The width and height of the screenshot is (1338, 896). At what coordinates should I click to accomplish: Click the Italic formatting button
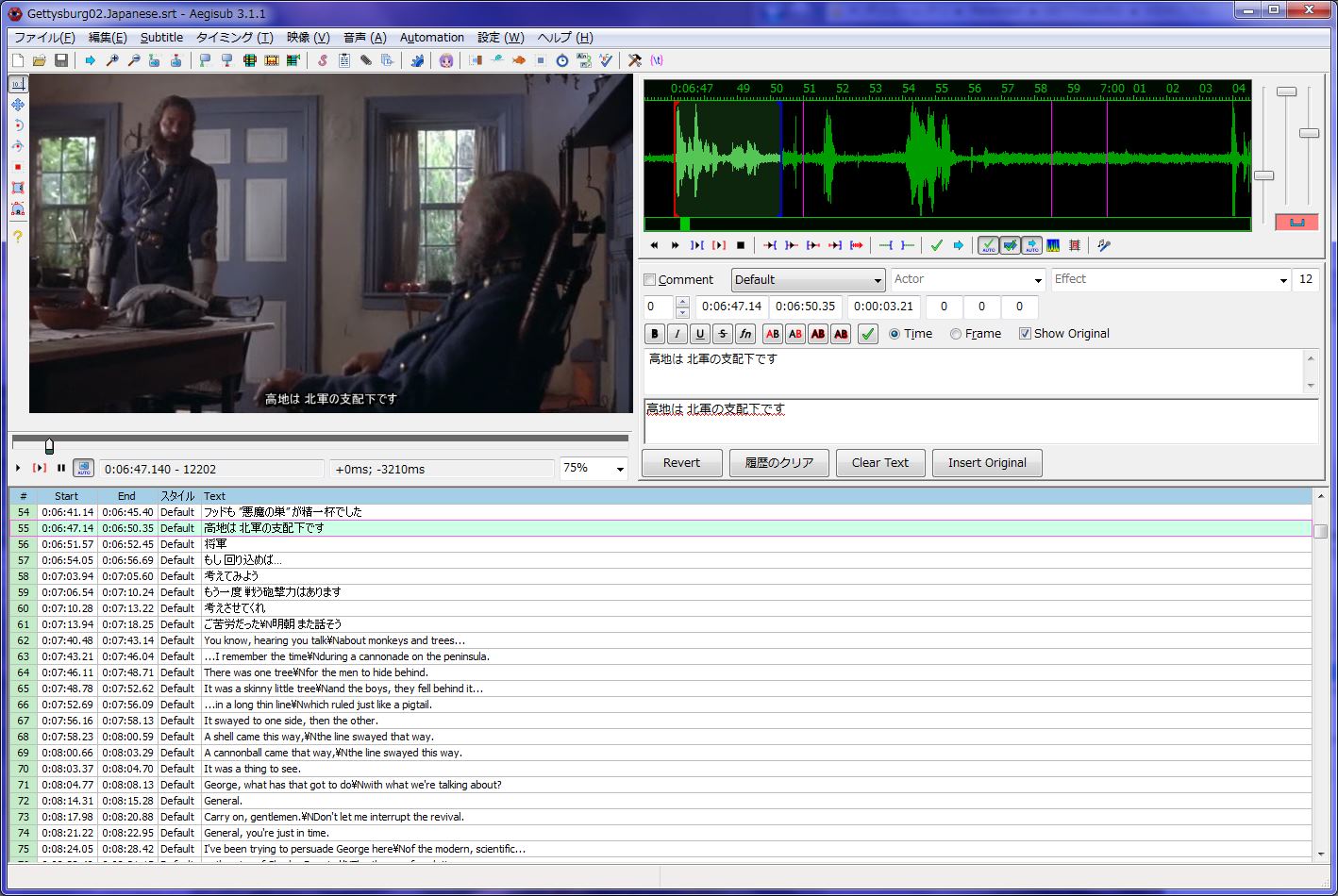677,334
